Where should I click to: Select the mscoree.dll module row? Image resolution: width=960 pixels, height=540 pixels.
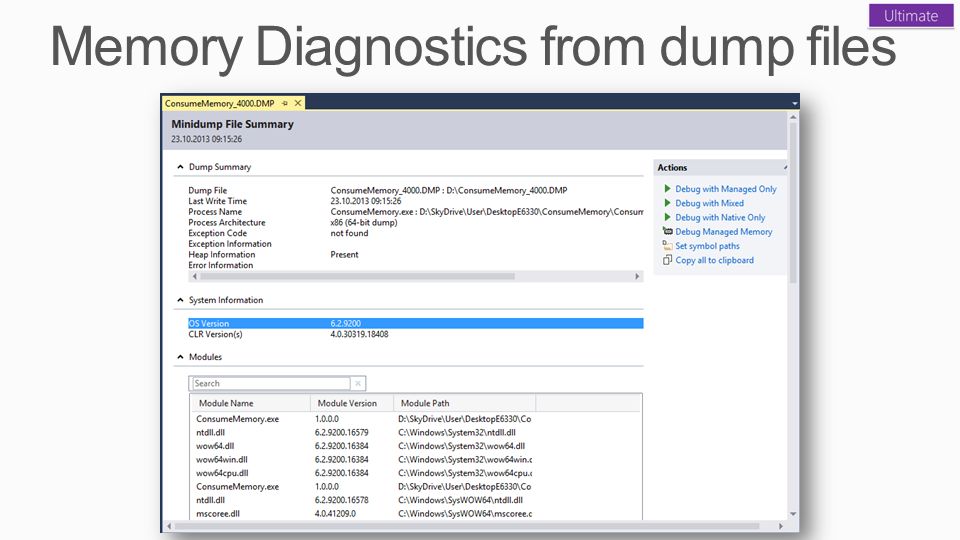click(x=416, y=513)
